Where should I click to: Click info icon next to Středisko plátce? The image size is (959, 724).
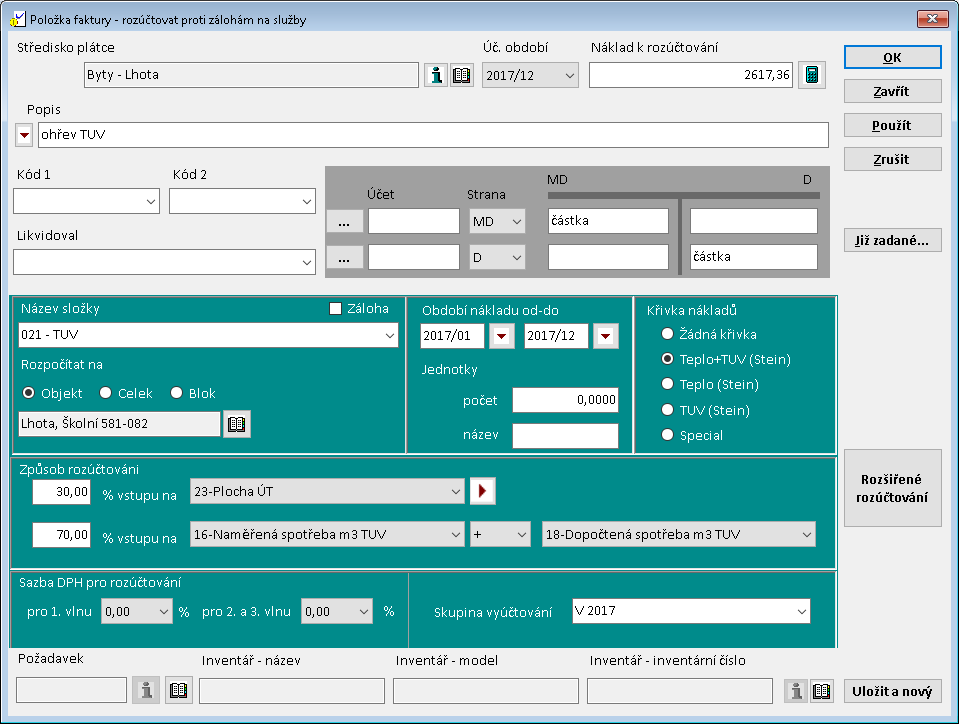click(x=436, y=75)
